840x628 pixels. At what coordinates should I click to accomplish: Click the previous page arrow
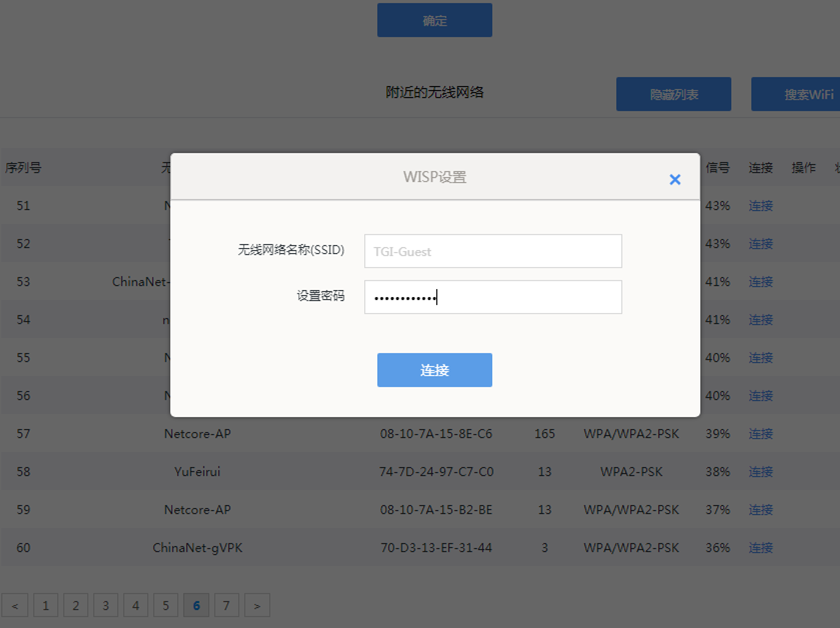pos(15,605)
